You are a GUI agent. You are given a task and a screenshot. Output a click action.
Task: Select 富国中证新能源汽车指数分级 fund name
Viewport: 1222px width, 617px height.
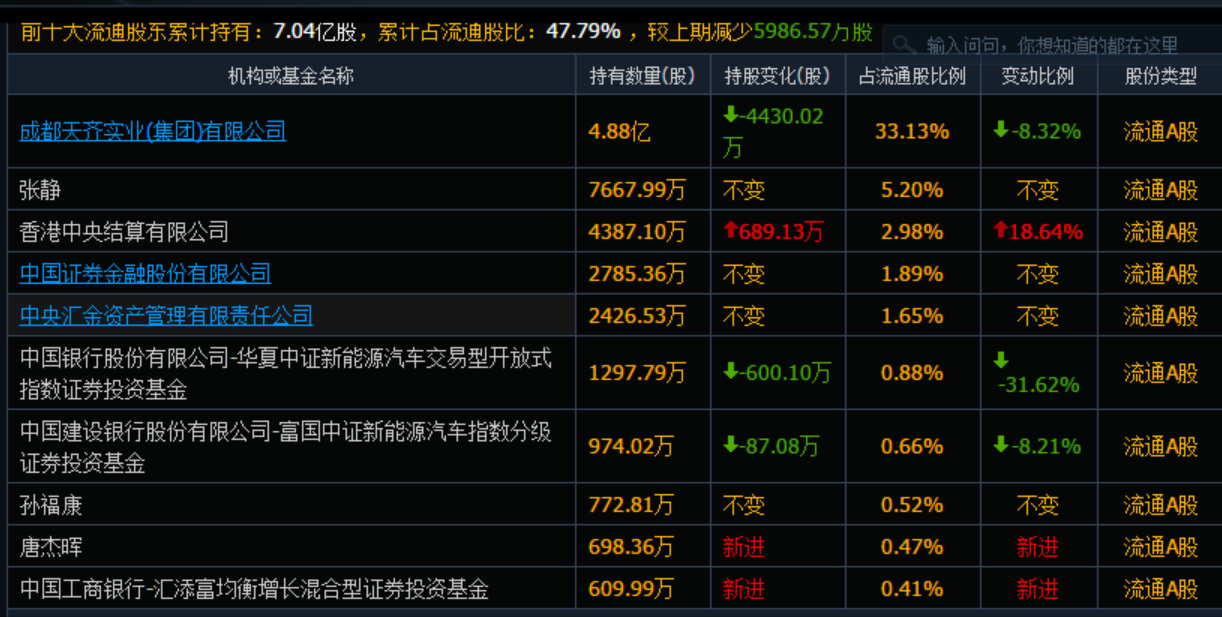(286, 446)
